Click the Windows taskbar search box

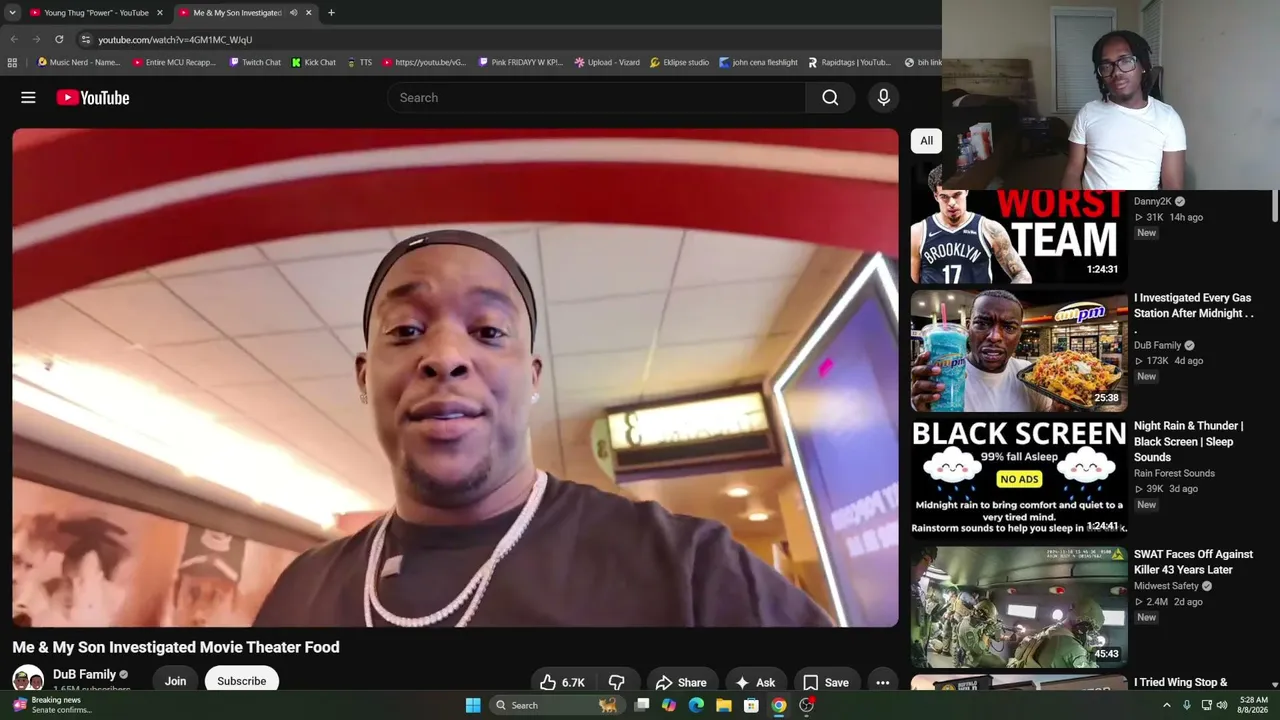click(x=555, y=705)
